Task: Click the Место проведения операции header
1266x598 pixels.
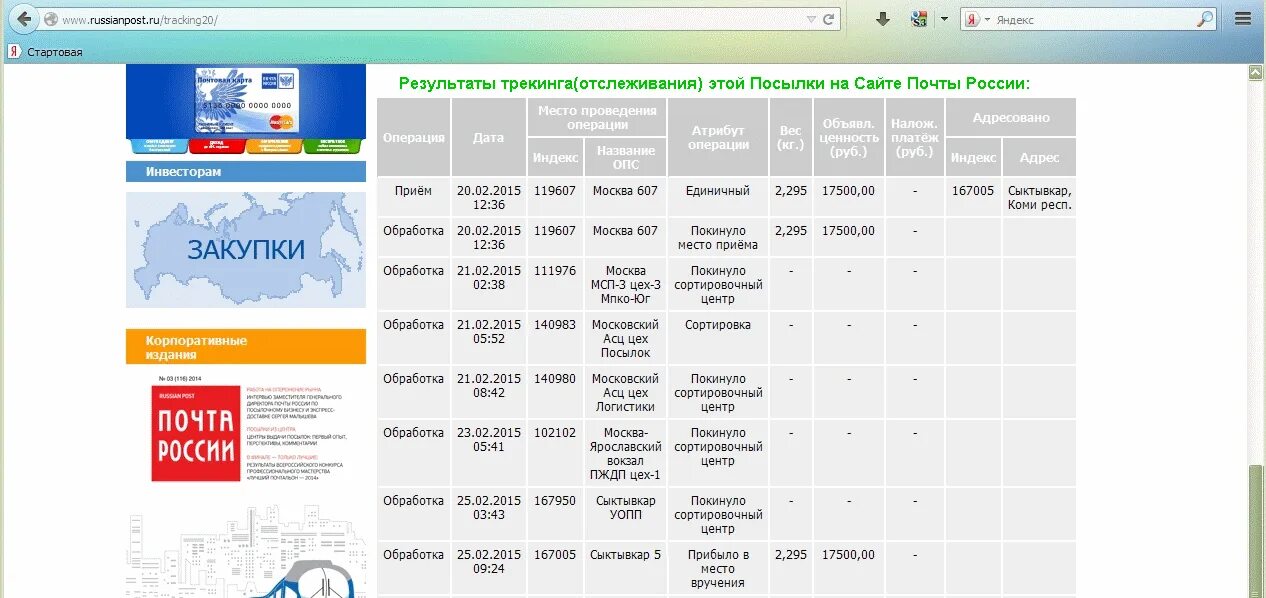Action: point(597,117)
